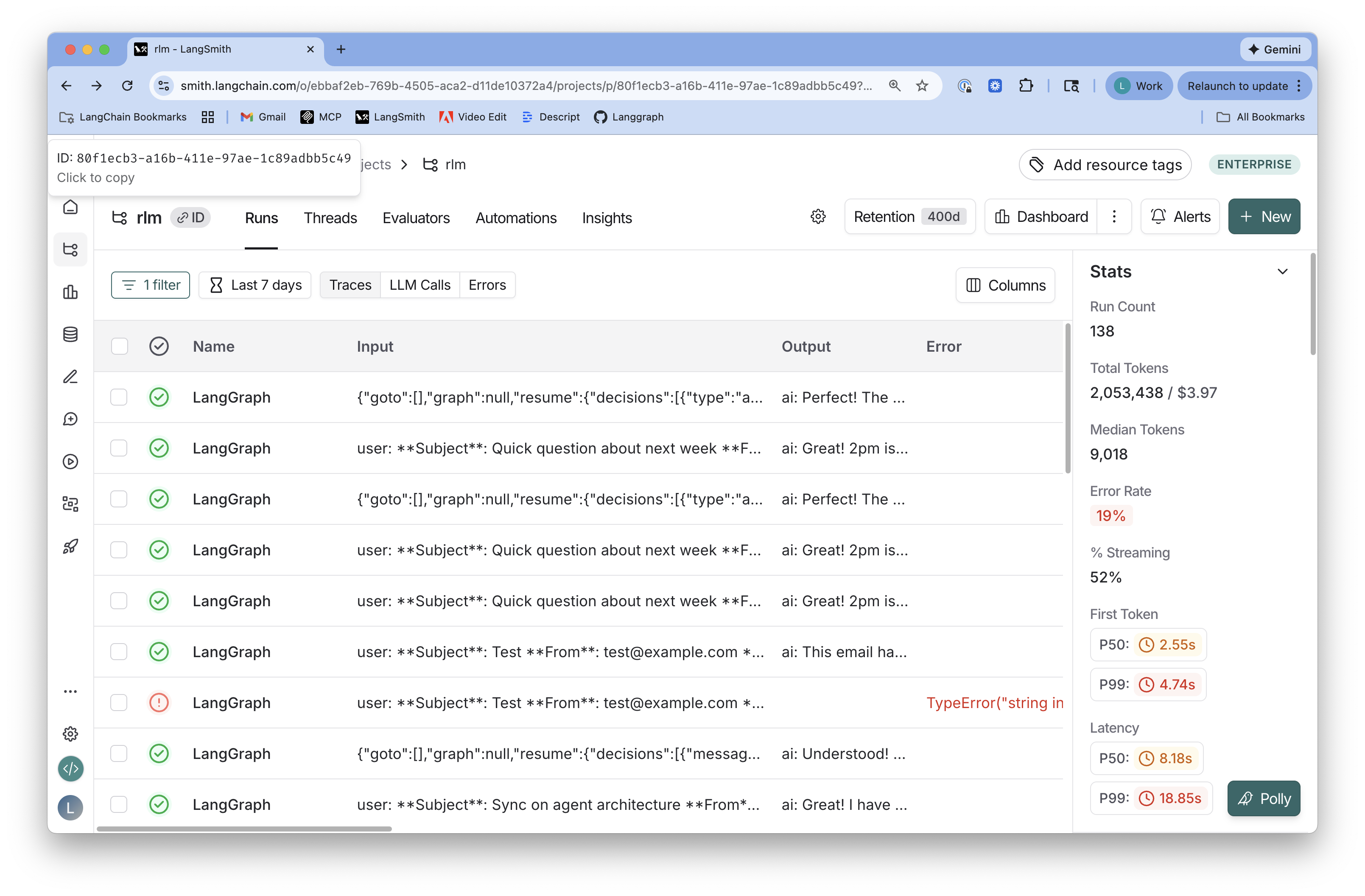Open the Work profile menu

coord(1138,85)
